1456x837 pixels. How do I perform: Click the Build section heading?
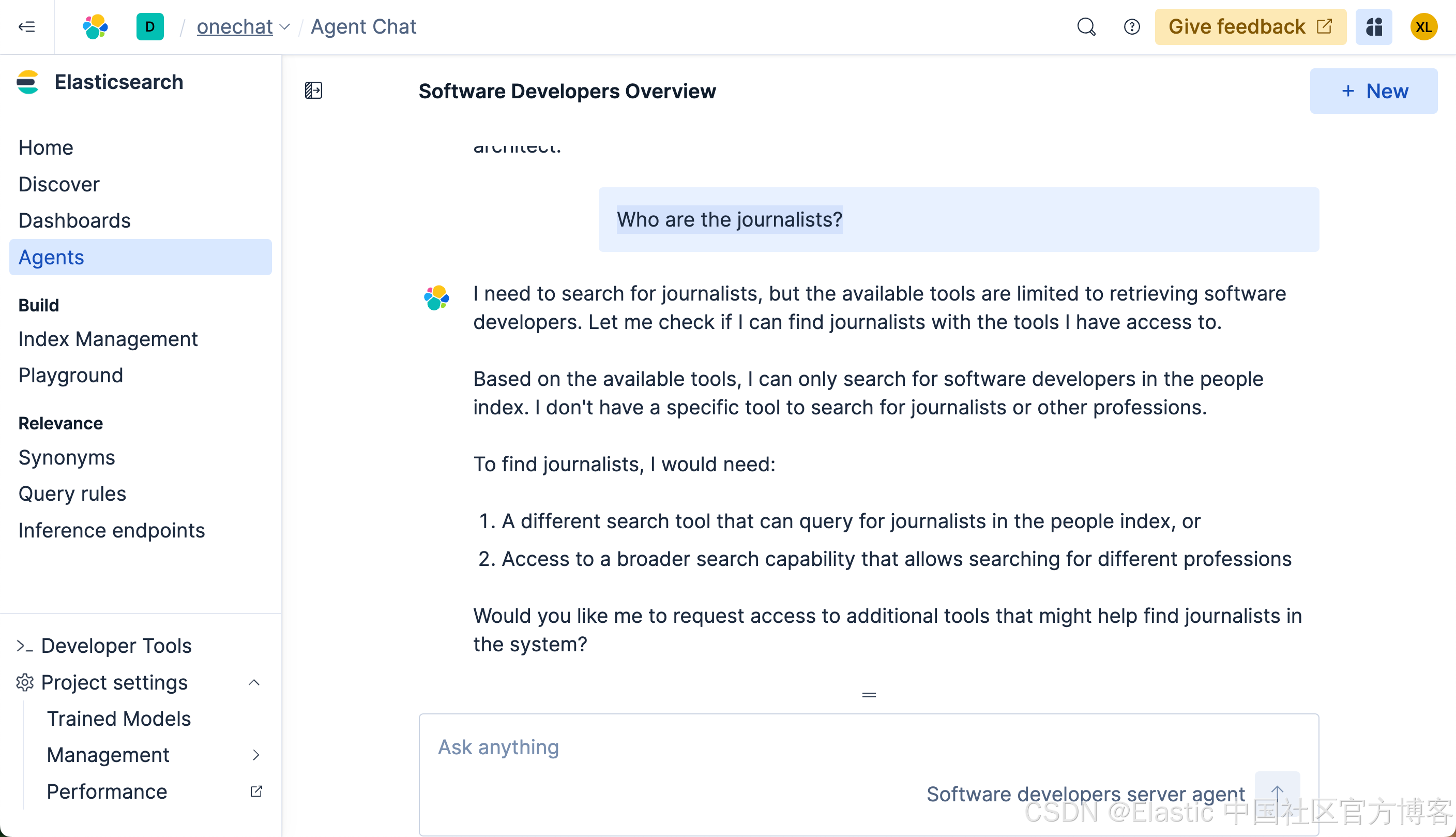pos(38,305)
